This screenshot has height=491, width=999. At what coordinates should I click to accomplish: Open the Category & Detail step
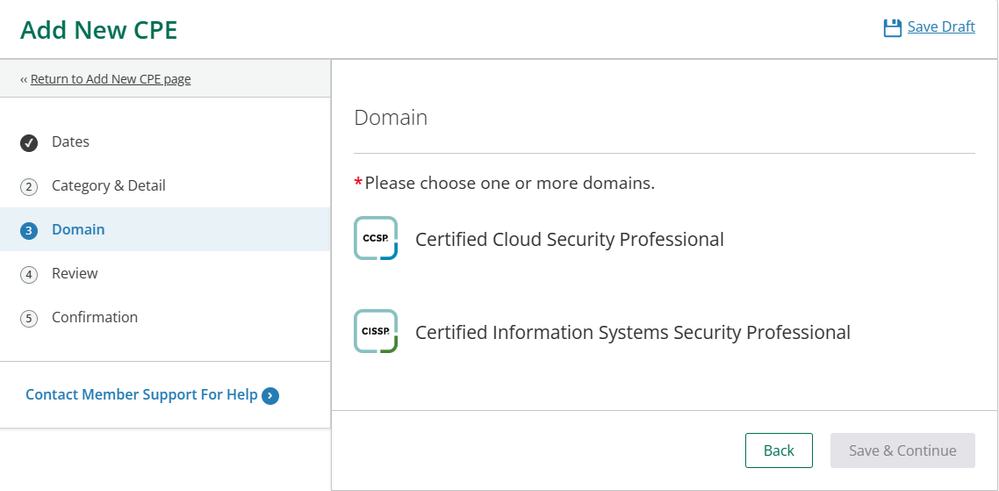click(108, 186)
